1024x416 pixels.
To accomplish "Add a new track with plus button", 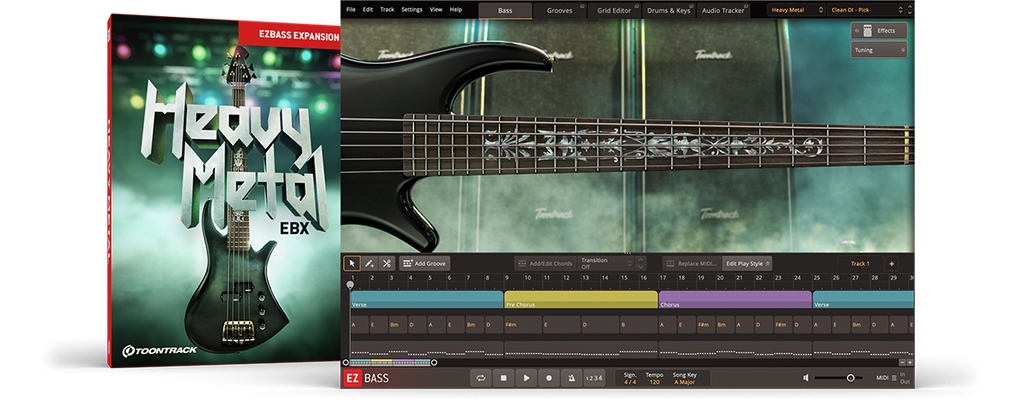I will pos(892,264).
